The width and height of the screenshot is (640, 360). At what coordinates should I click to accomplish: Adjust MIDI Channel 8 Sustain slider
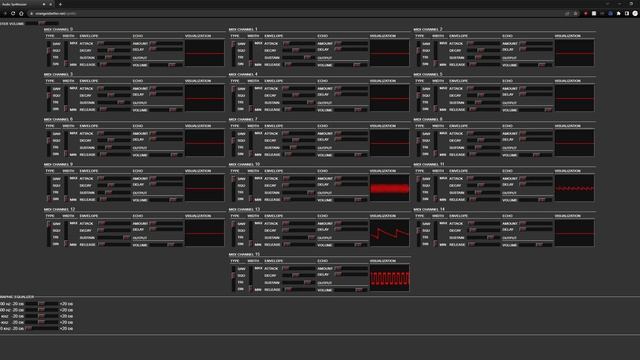click(484, 147)
